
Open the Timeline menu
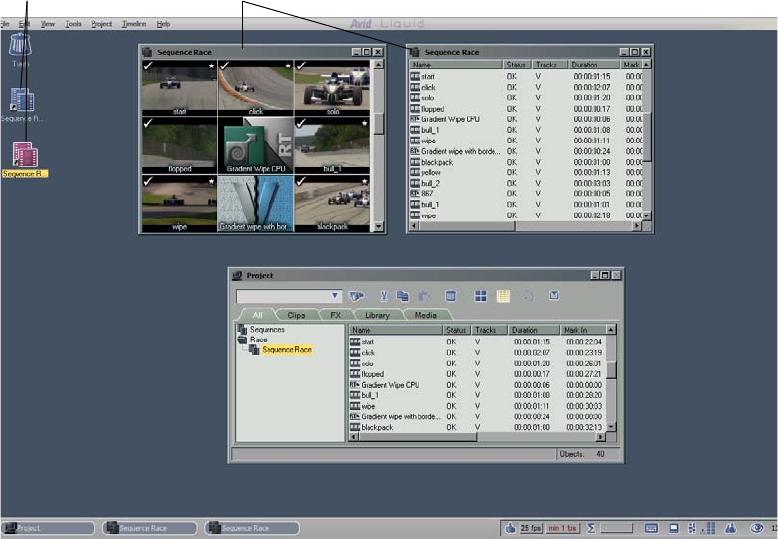point(134,23)
